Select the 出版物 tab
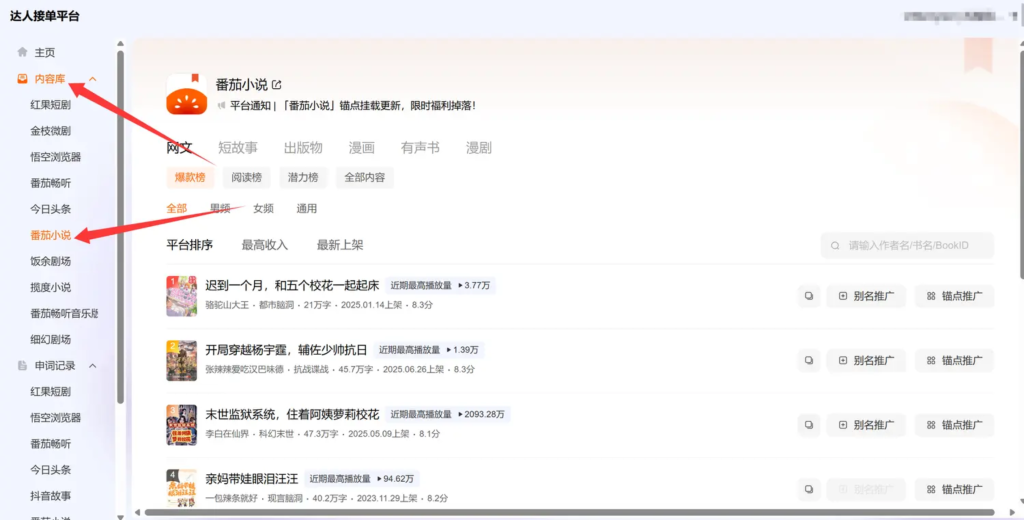Screen dimensions: 1024x520 pos(303,148)
